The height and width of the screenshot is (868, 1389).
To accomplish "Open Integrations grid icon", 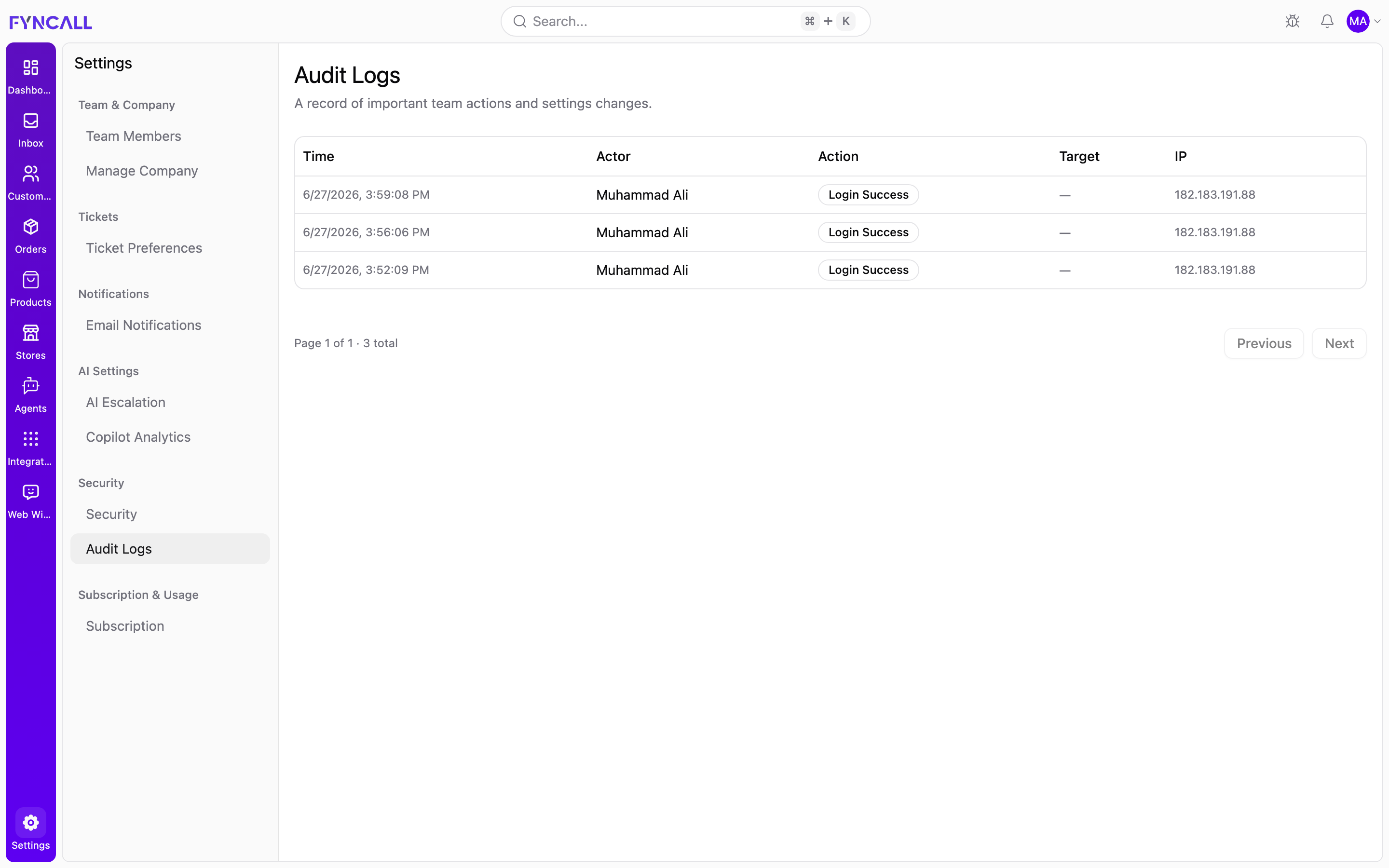I will [x=30, y=439].
